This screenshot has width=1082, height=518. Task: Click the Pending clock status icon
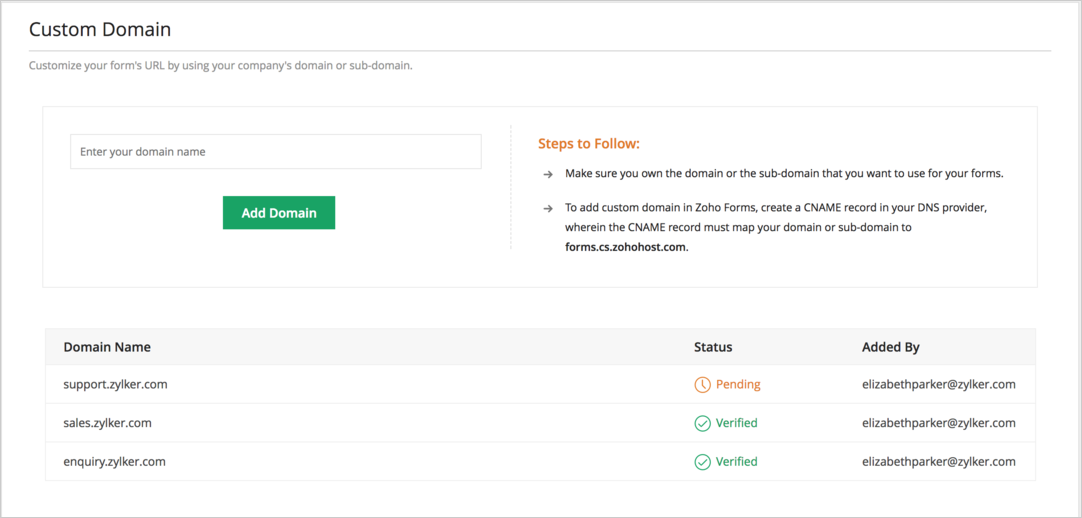(x=703, y=384)
